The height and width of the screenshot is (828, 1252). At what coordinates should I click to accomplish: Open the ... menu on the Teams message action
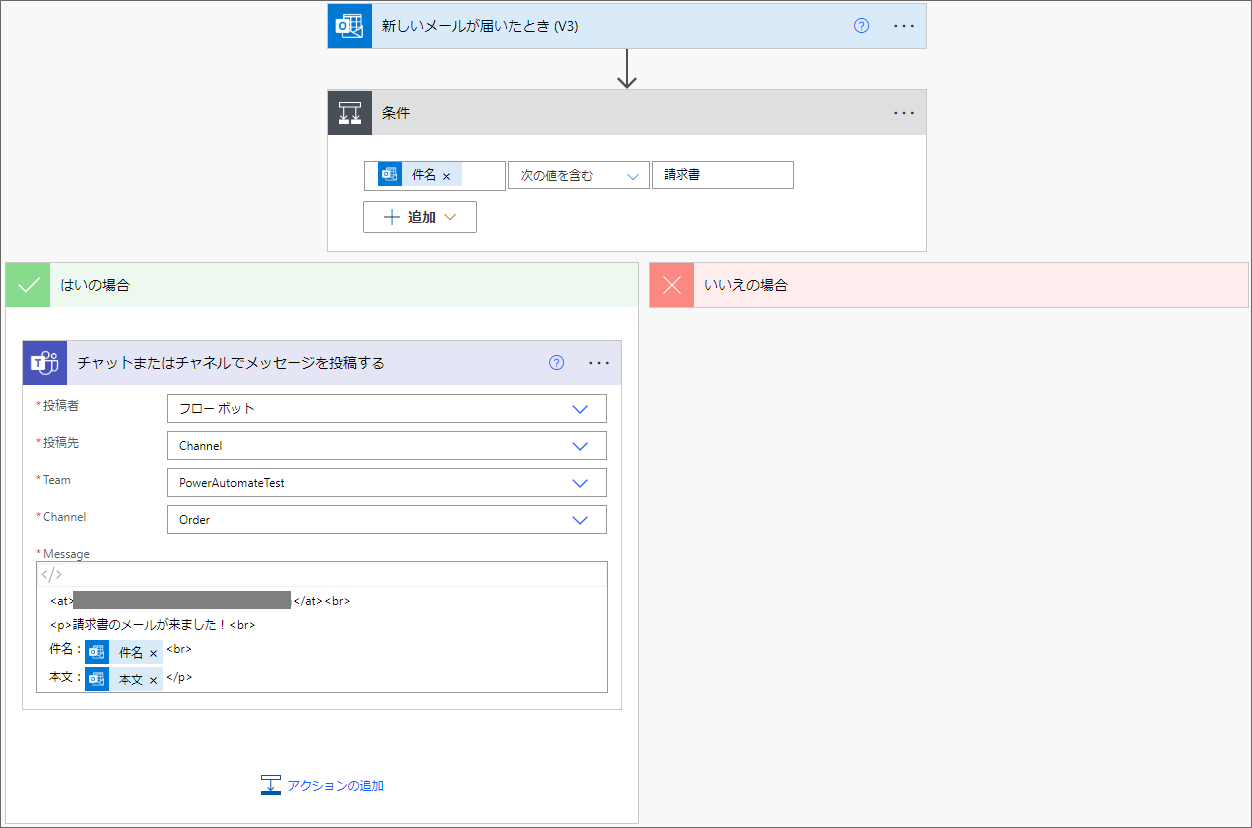coord(599,363)
